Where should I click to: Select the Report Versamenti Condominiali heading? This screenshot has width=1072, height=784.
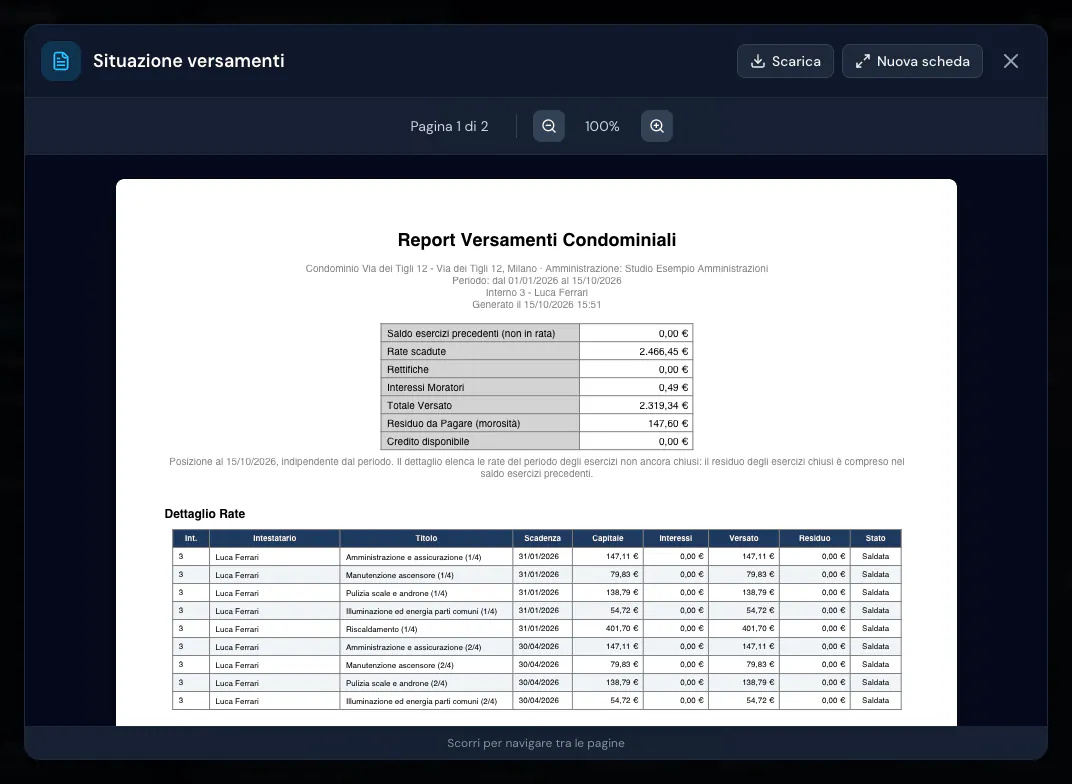[x=537, y=240]
